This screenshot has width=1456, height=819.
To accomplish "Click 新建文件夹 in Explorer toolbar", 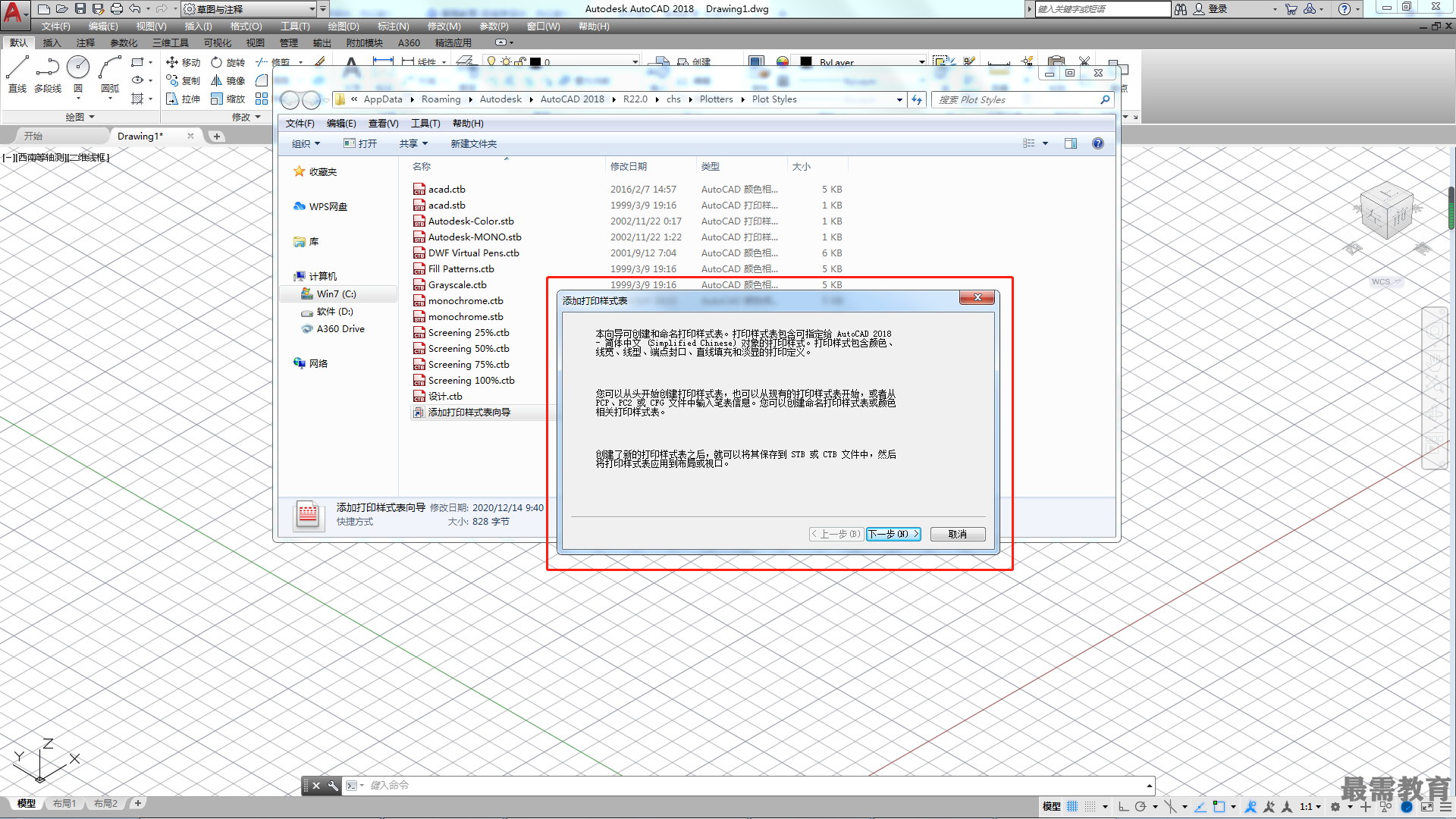I will tap(473, 143).
